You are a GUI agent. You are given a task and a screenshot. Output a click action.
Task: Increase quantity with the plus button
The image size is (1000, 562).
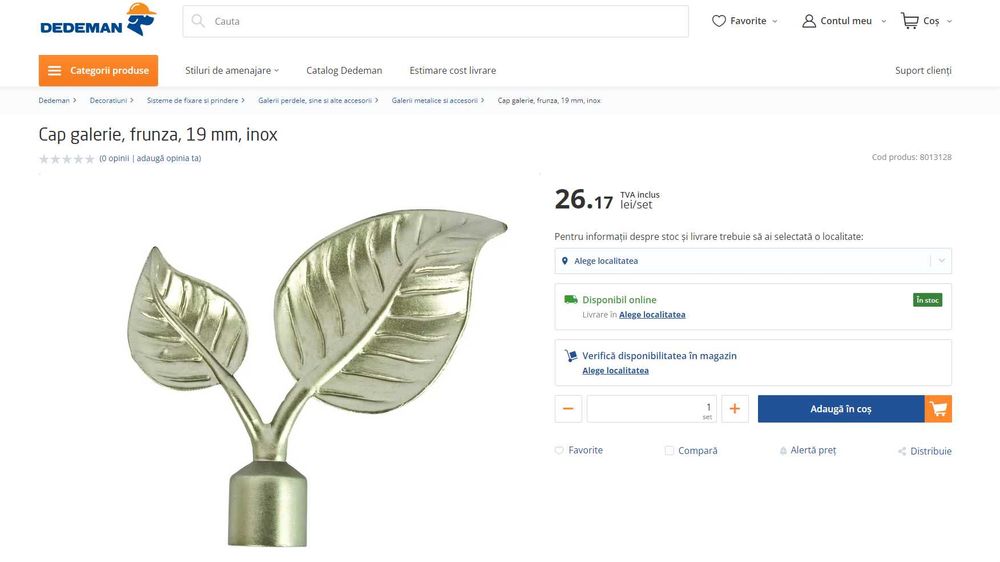(x=734, y=409)
